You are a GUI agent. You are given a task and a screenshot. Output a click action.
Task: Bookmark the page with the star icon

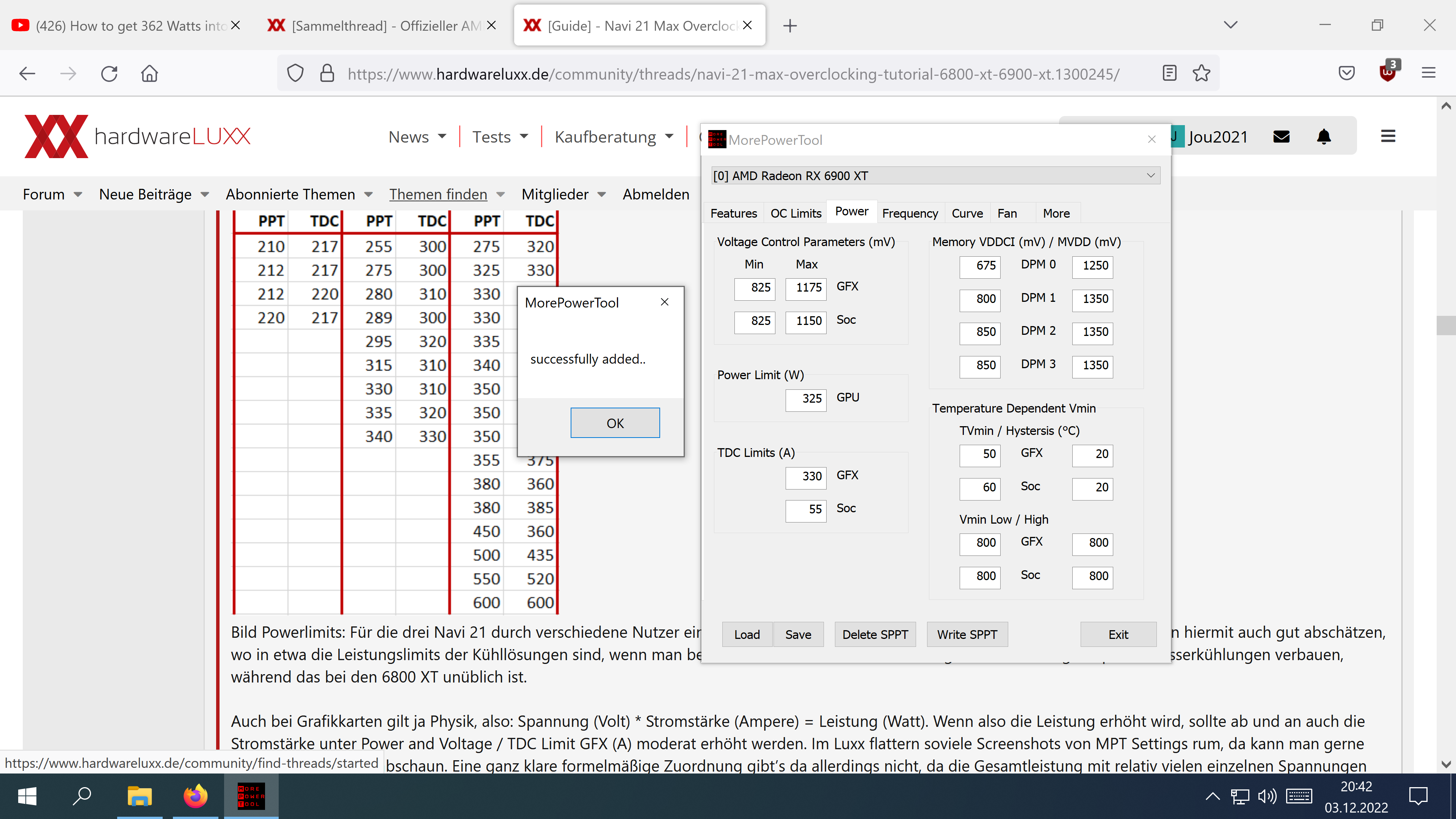point(1202,73)
